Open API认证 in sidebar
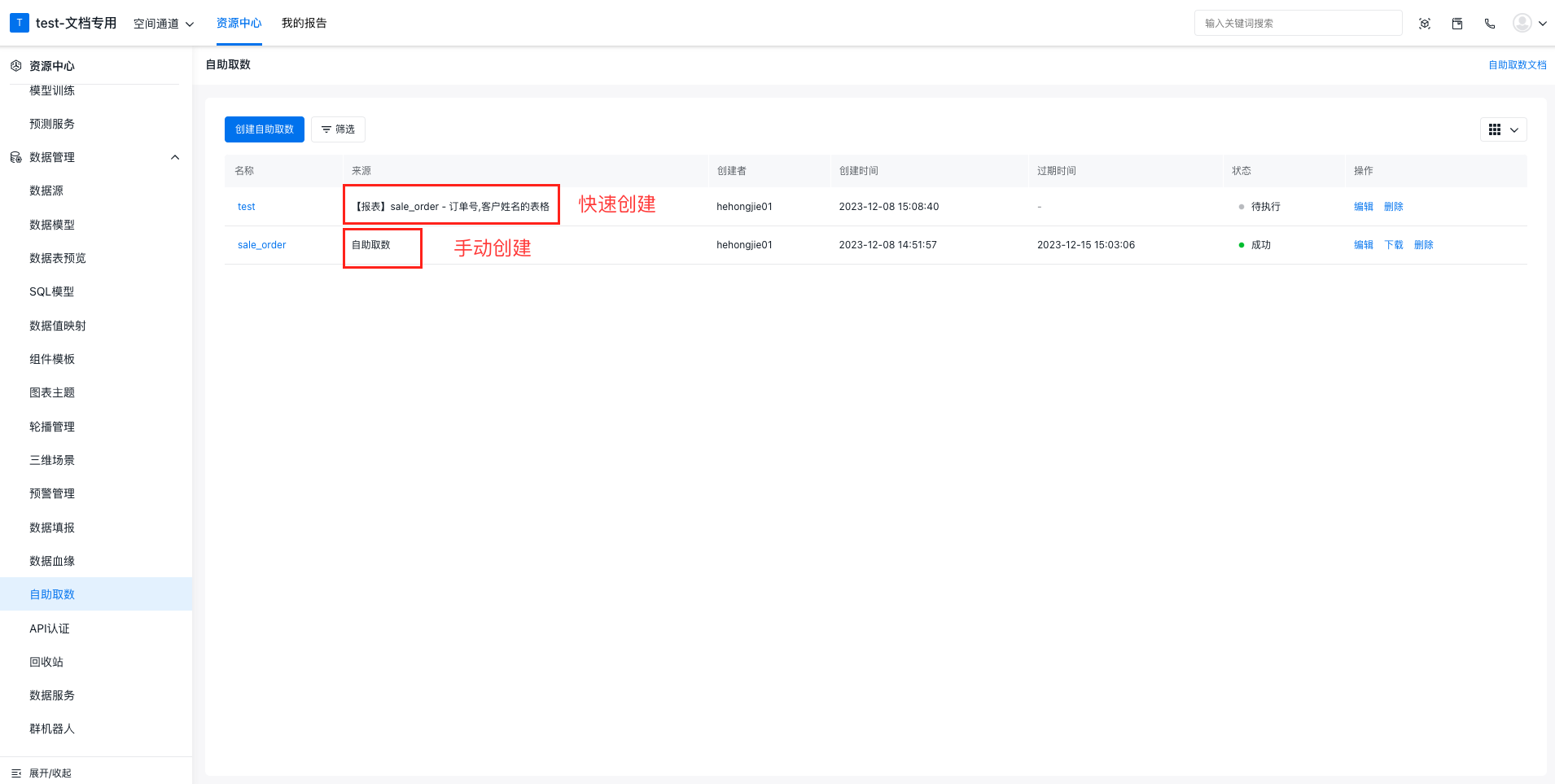 click(x=50, y=629)
